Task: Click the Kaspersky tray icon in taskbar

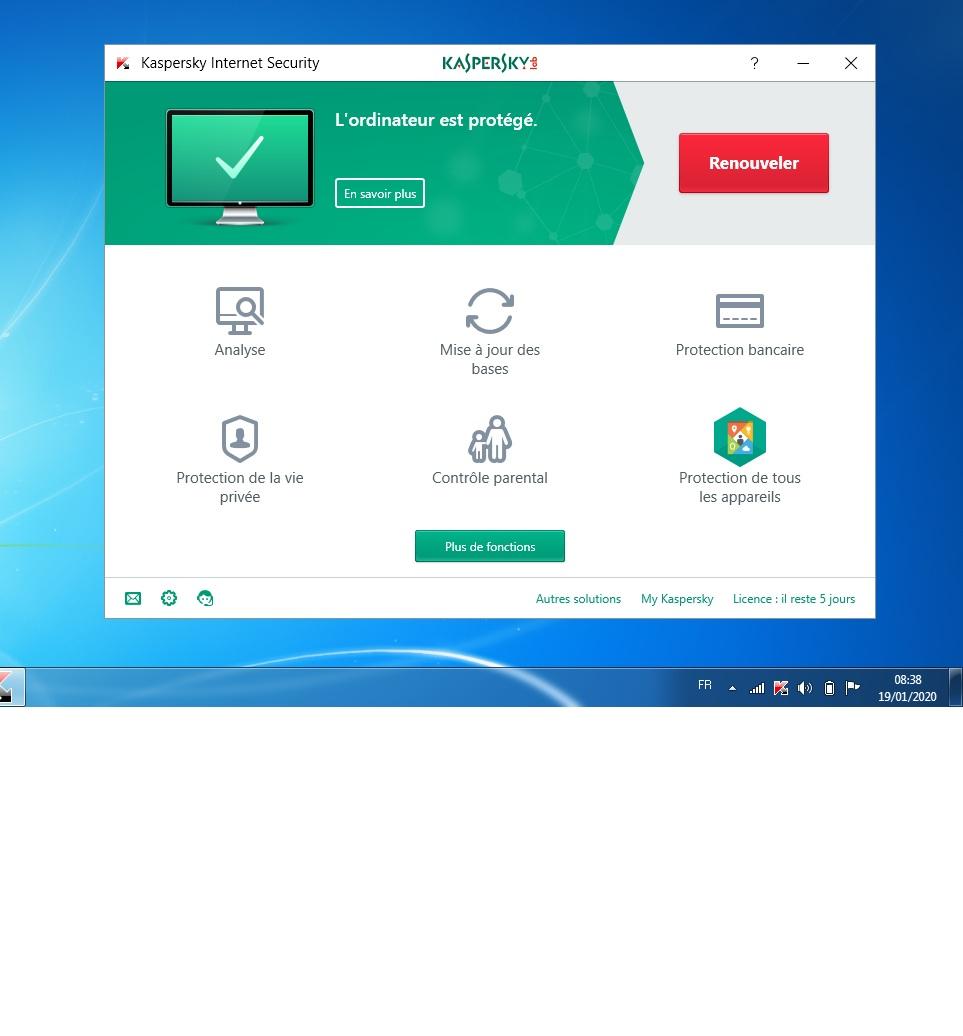Action: click(781, 688)
